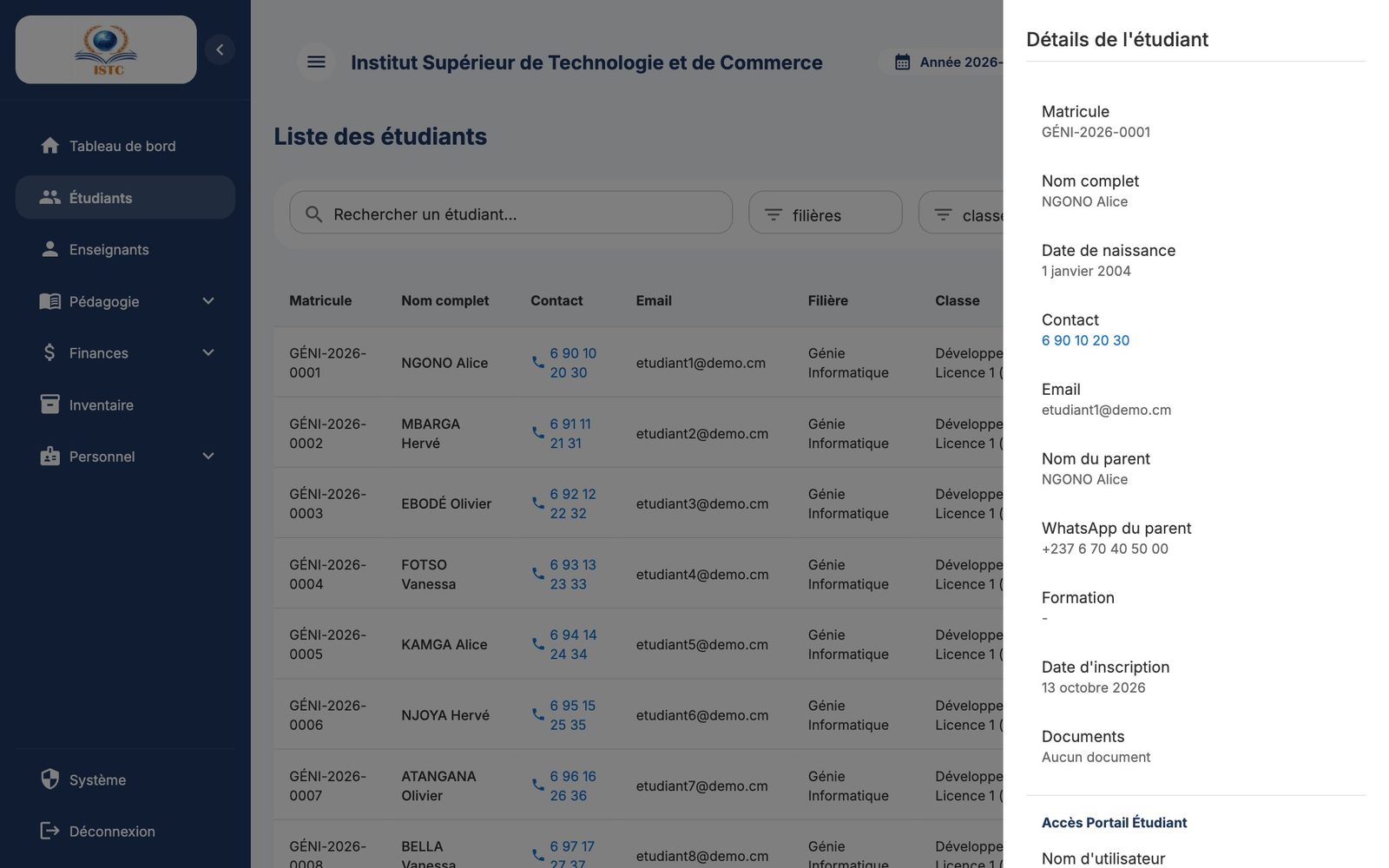Image resolution: width=1389 pixels, height=868 pixels.
Task: Click phone icon in FOTSO Vanessa row
Action: point(538,574)
